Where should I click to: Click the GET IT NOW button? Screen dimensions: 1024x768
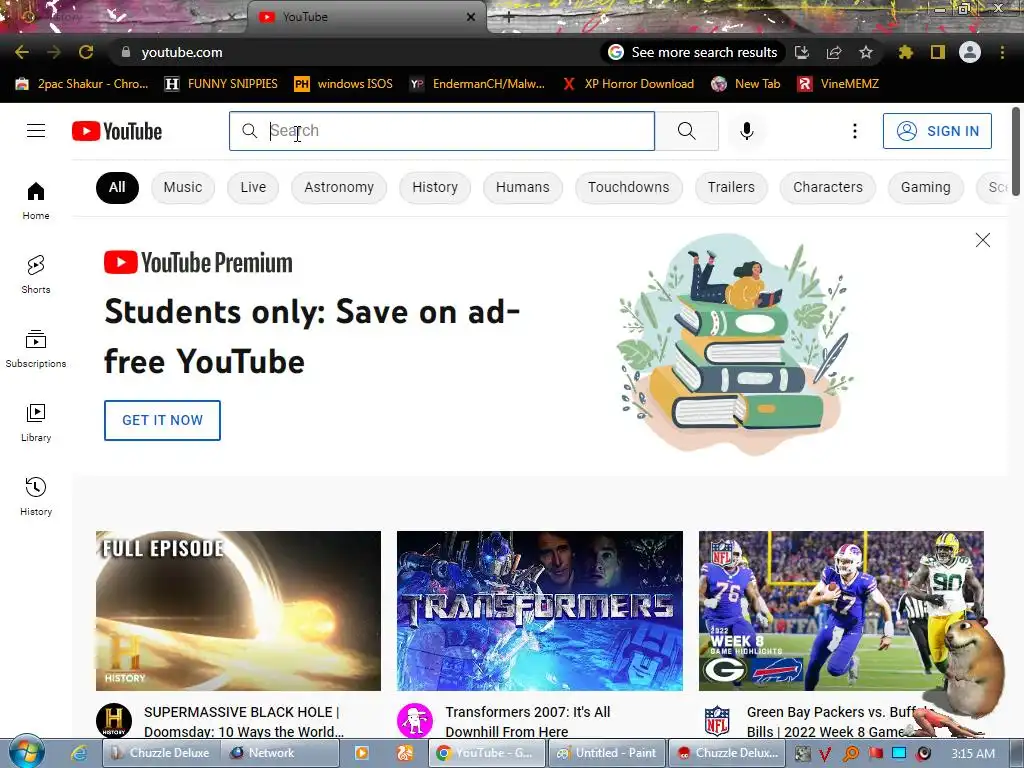coord(162,420)
